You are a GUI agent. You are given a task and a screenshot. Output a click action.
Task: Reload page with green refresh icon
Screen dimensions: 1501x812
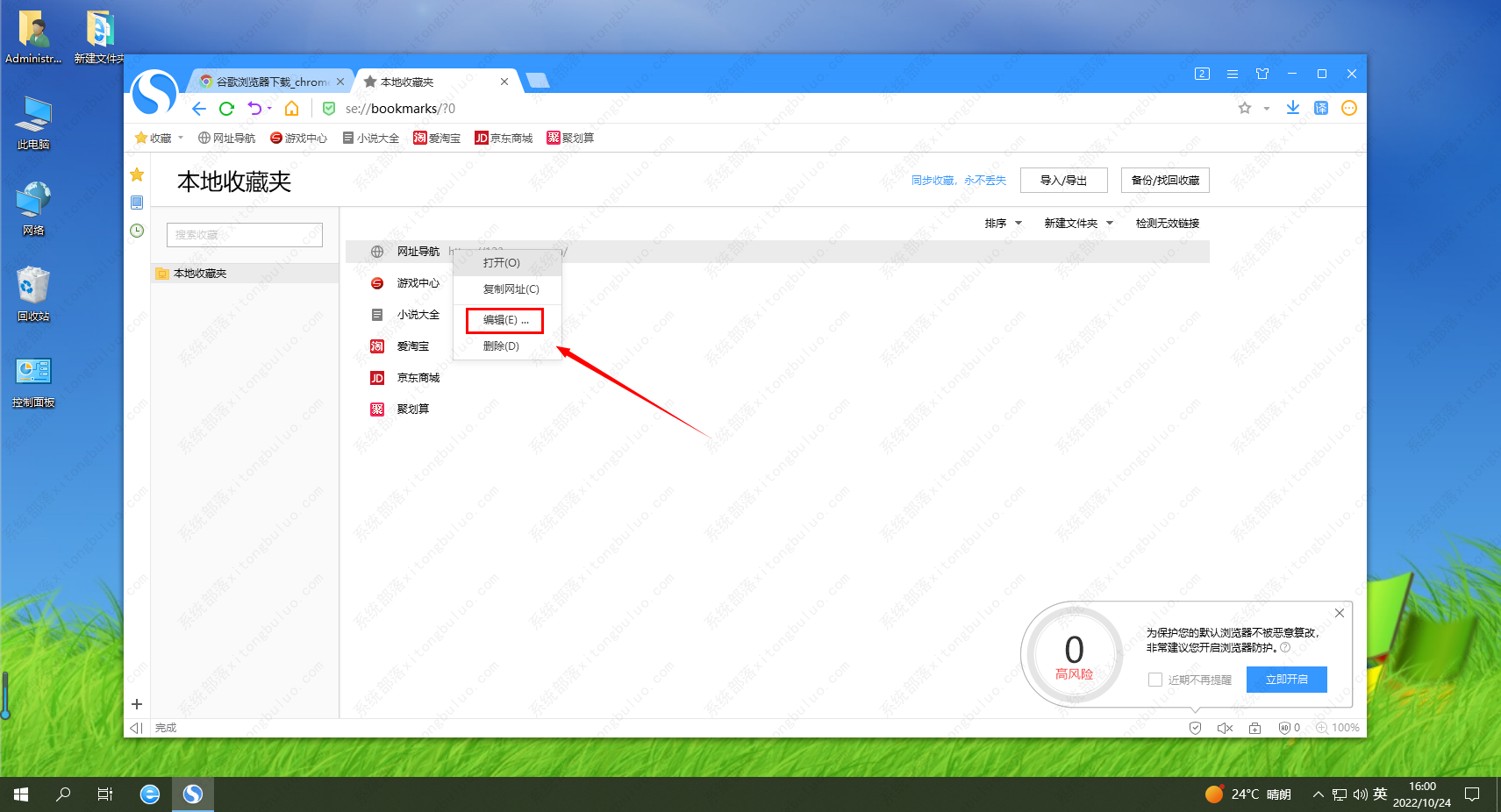click(x=226, y=109)
